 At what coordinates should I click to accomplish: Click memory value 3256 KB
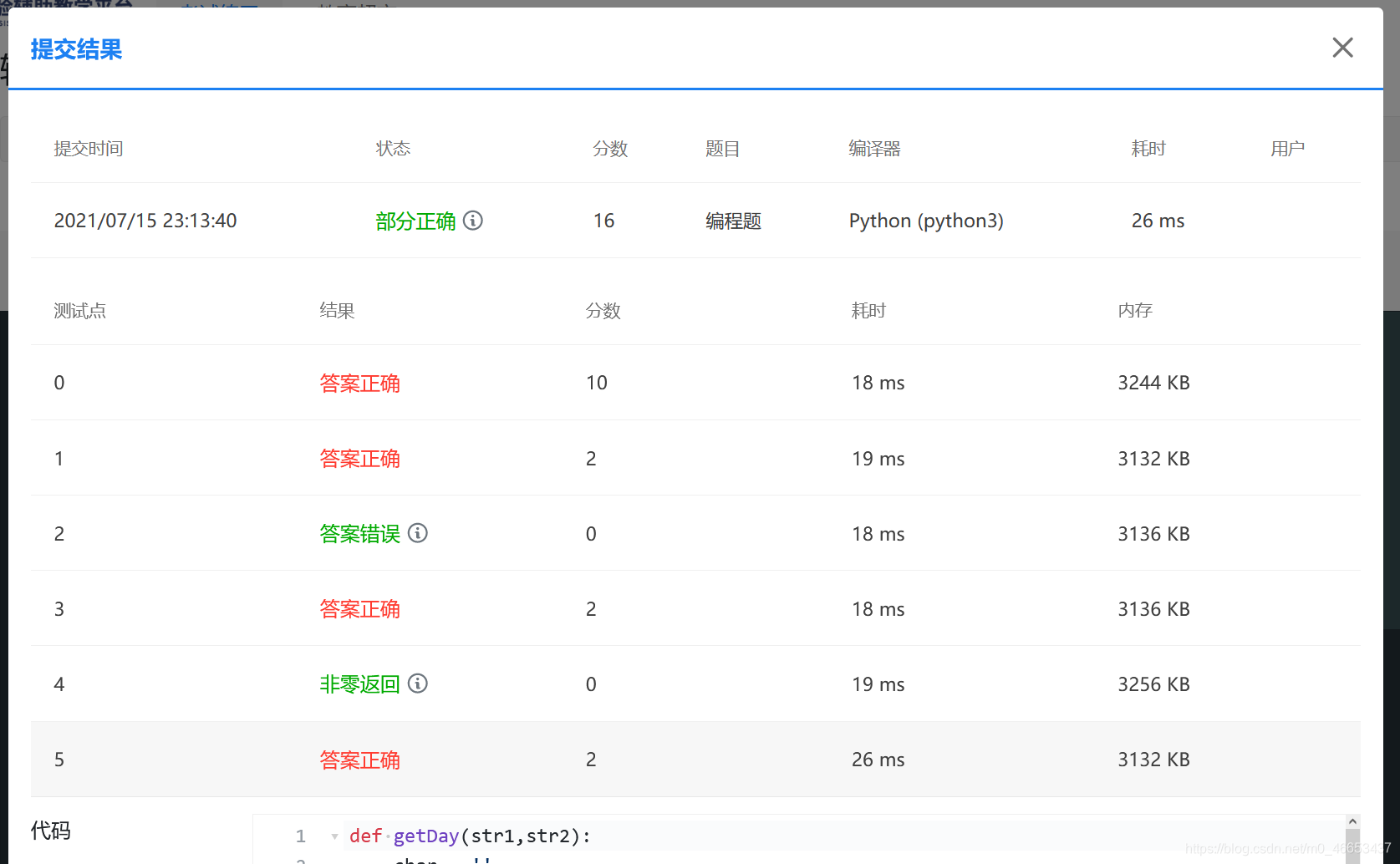pos(1153,684)
